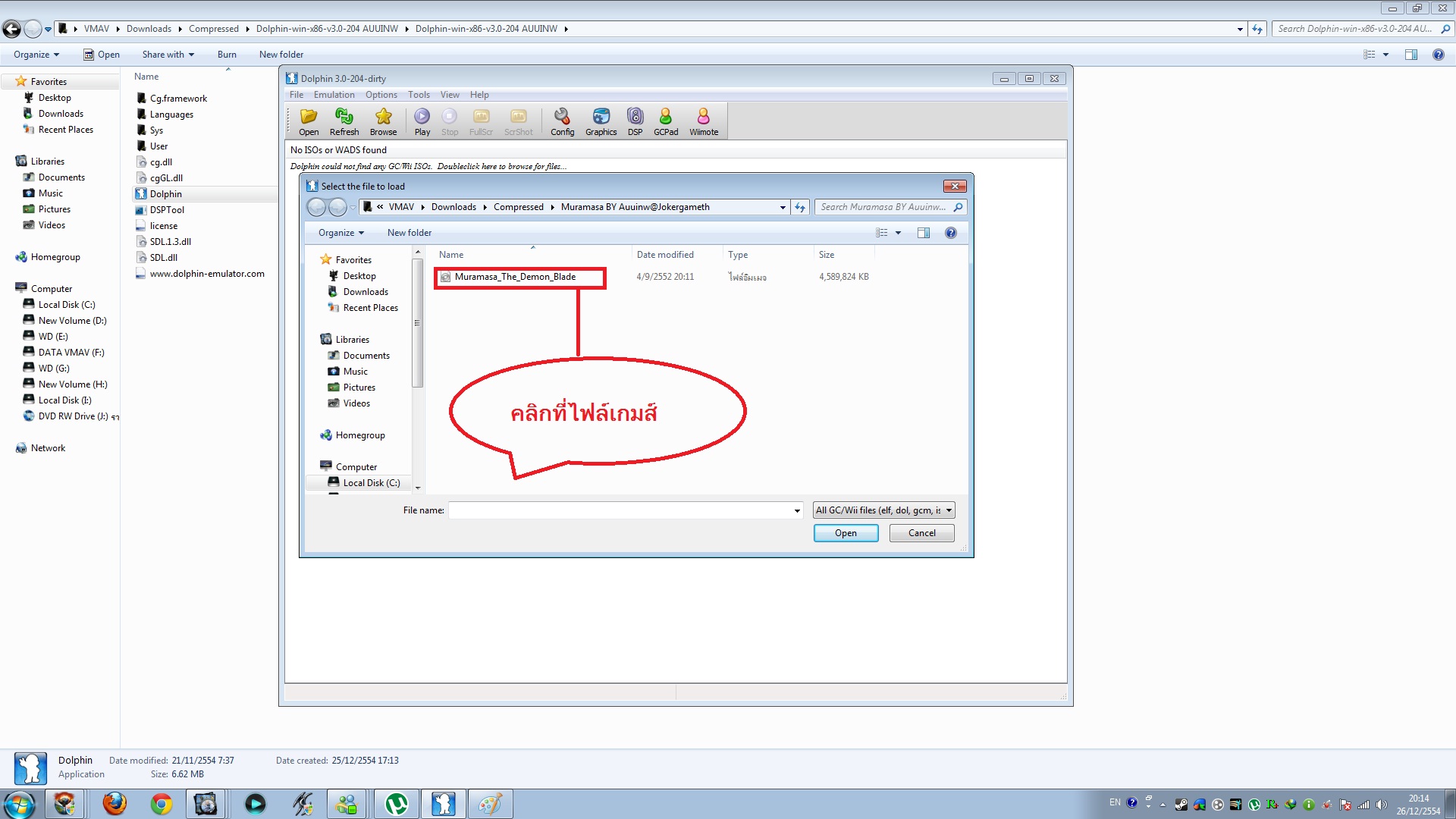This screenshot has width=1456, height=819.
Task: Click the Dolphin emulator taskbar icon
Action: [444, 803]
